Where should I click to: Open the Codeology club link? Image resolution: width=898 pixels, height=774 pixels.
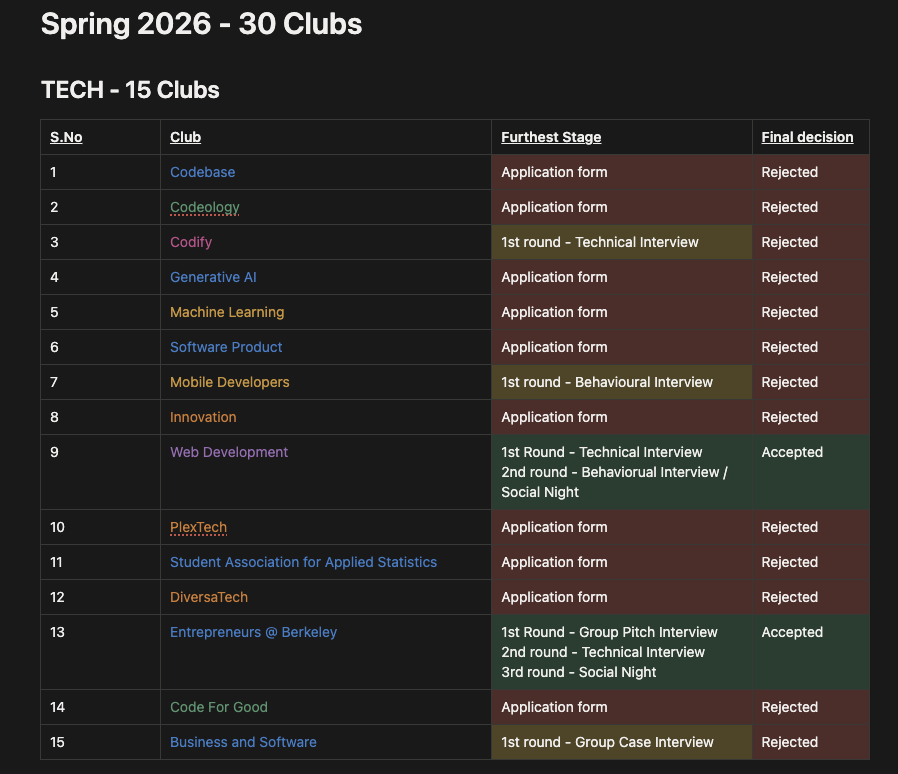(204, 207)
